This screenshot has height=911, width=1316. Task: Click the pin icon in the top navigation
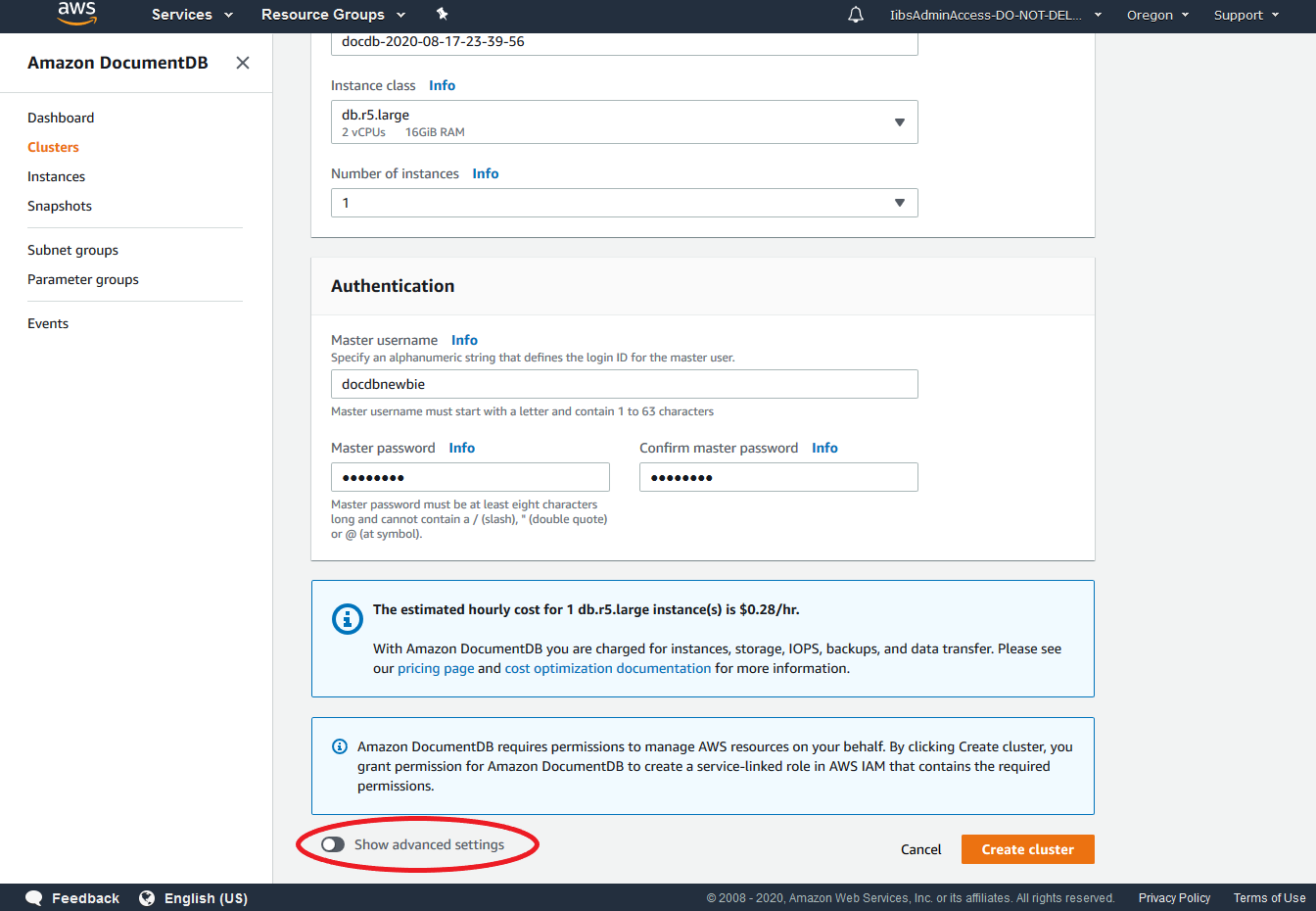[x=441, y=15]
